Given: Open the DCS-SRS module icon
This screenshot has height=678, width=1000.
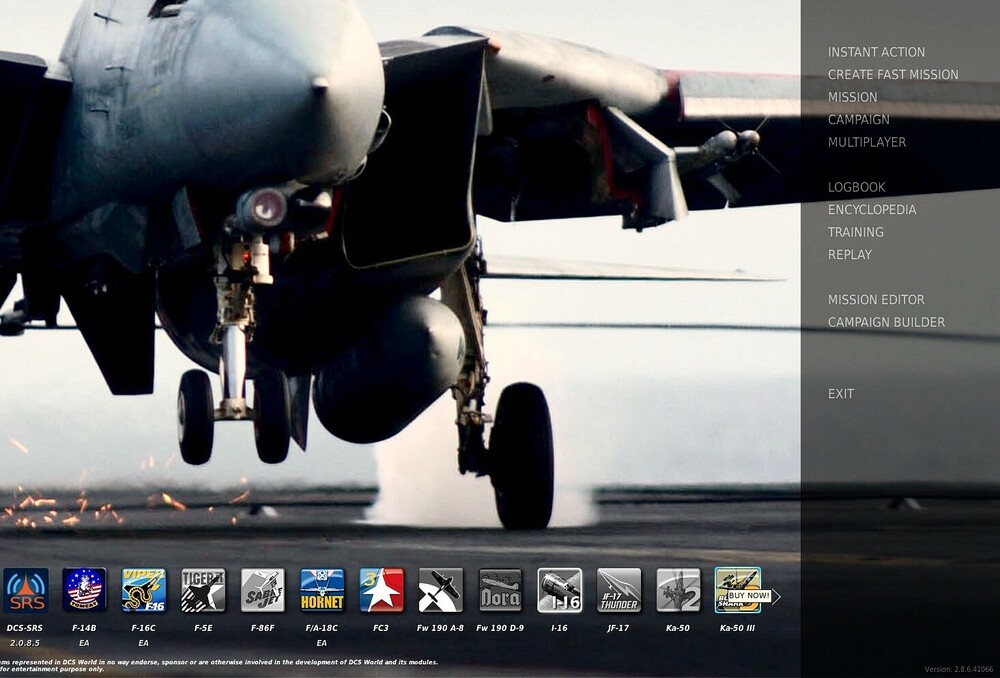Looking at the screenshot, I should coord(26,591).
